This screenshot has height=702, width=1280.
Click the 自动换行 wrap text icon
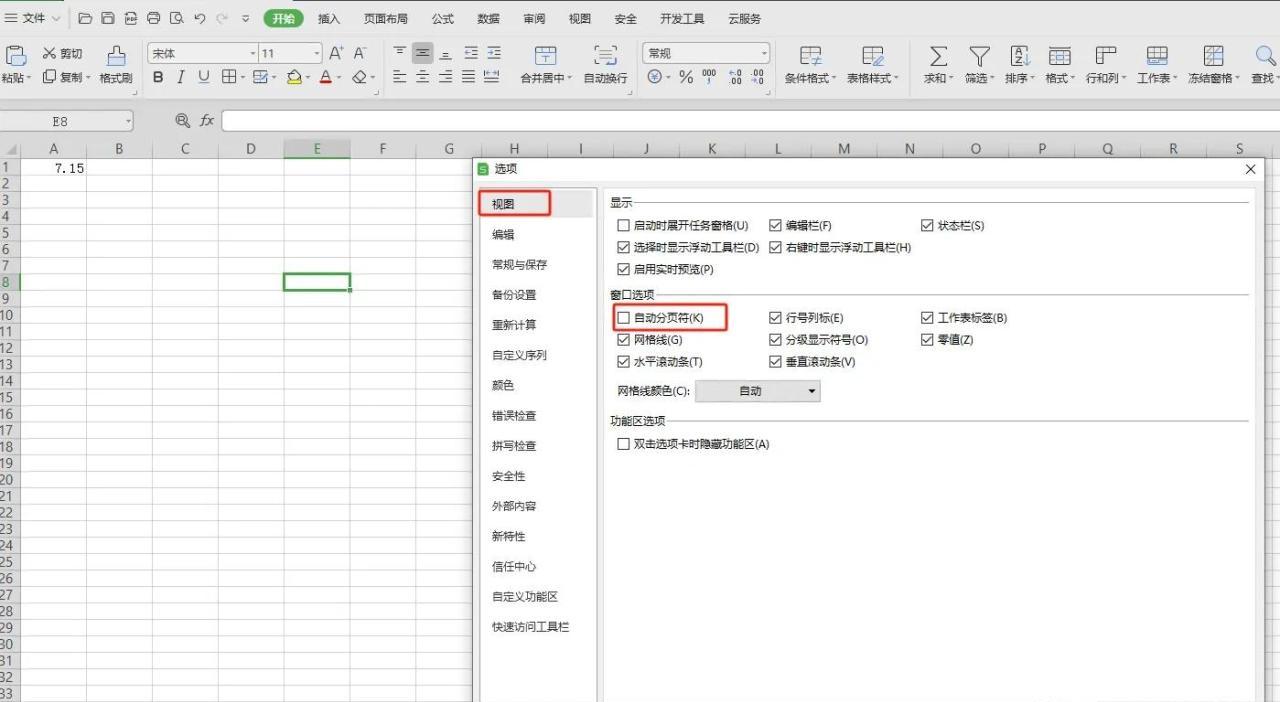pos(605,56)
